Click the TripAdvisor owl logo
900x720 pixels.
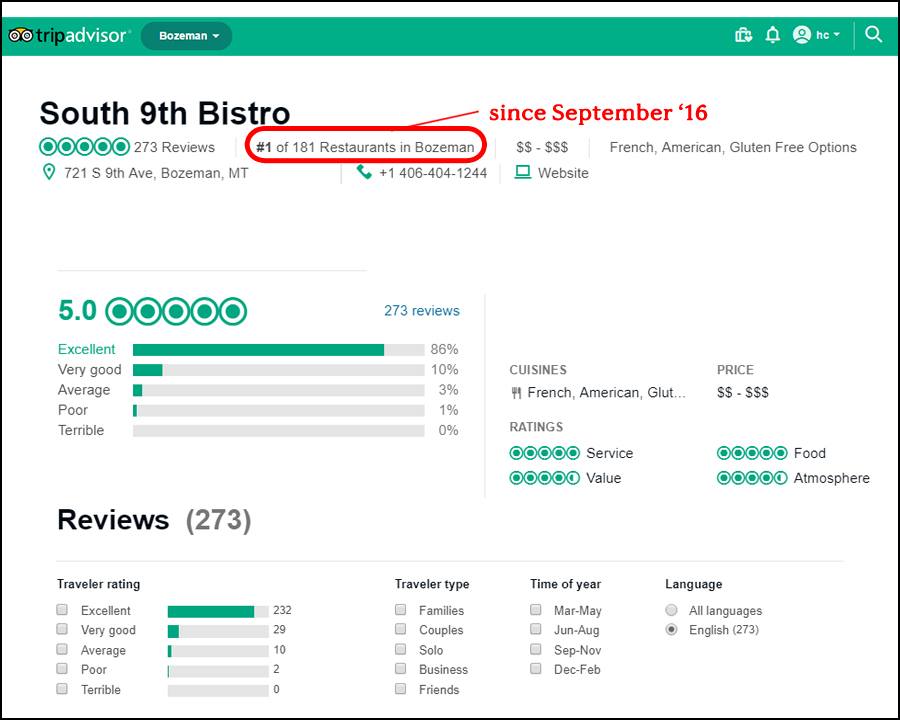(22, 36)
